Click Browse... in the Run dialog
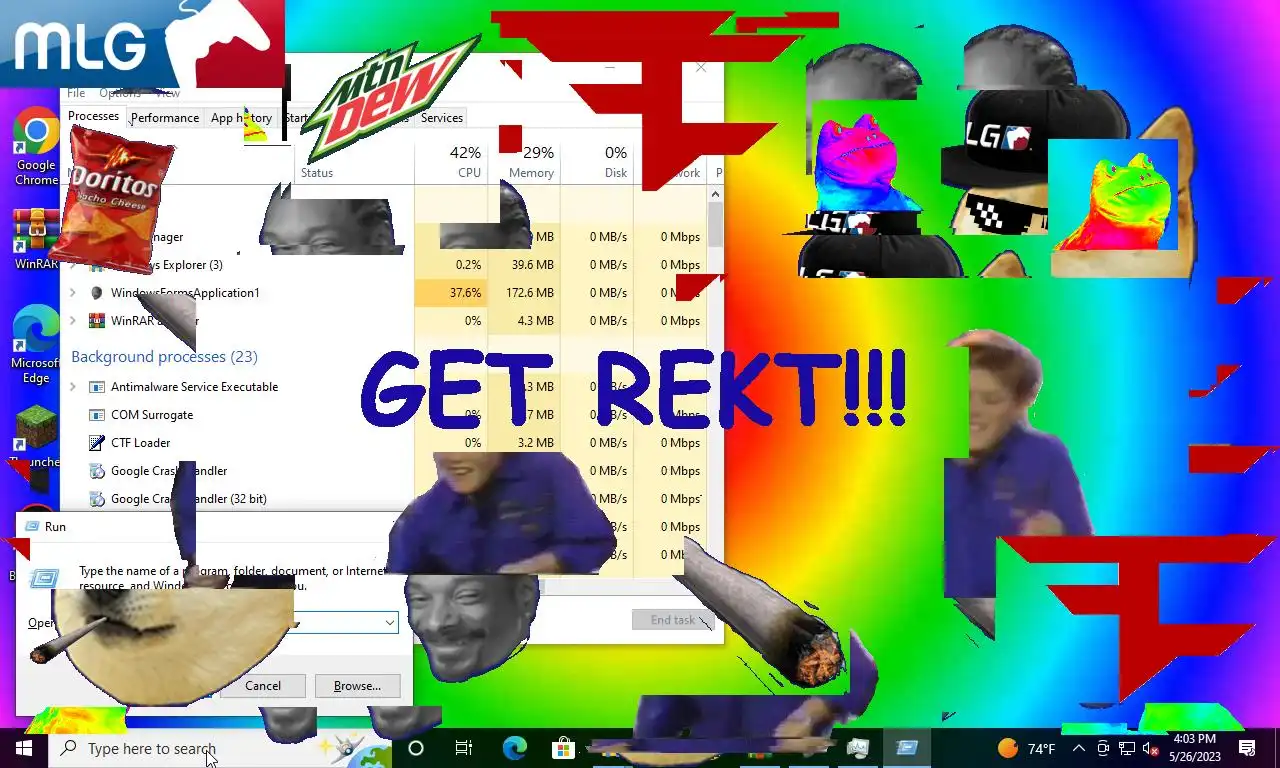Viewport: 1280px width, 768px height. coord(357,686)
